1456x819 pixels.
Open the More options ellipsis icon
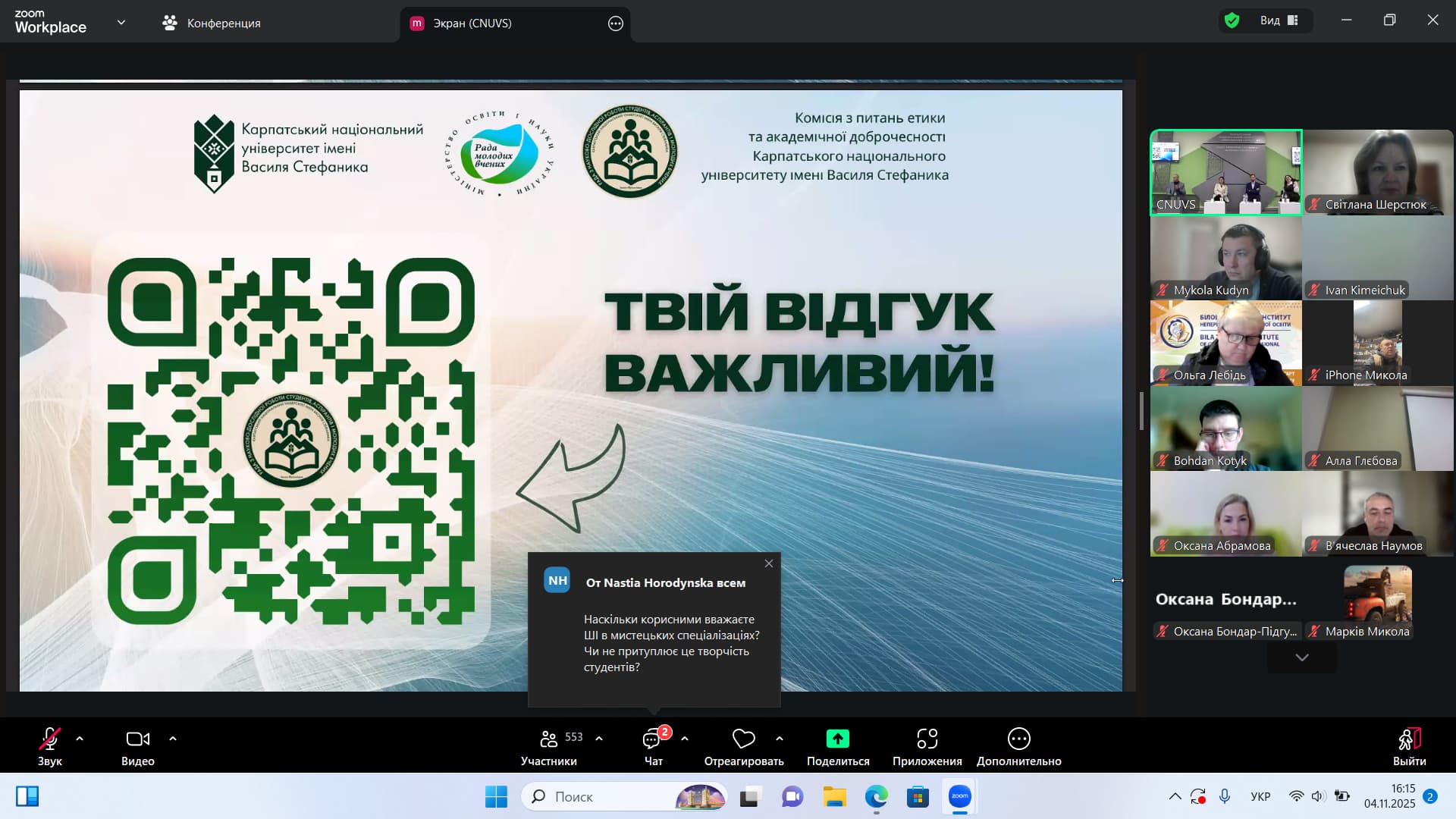pyautogui.click(x=1018, y=739)
